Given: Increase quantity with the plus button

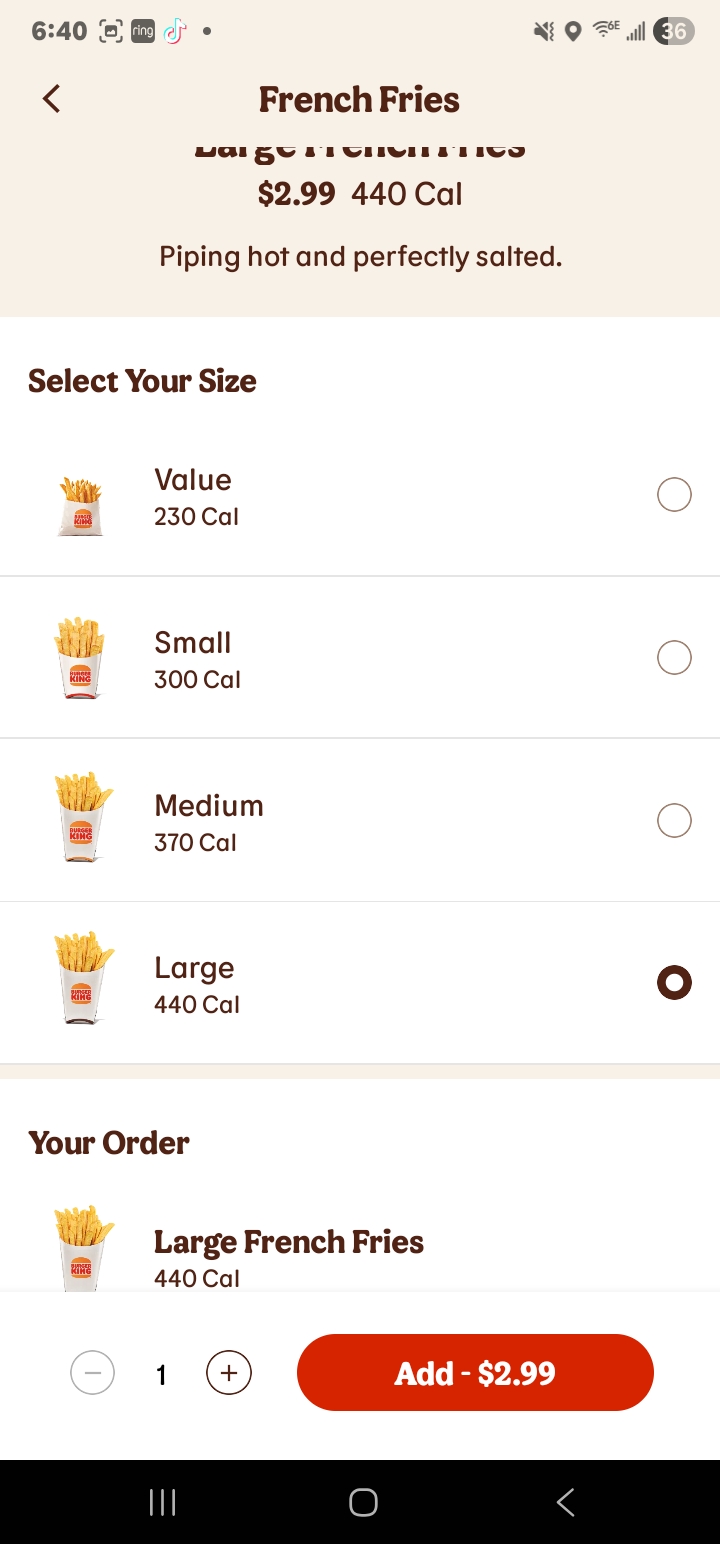Looking at the screenshot, I should 229,1373.
